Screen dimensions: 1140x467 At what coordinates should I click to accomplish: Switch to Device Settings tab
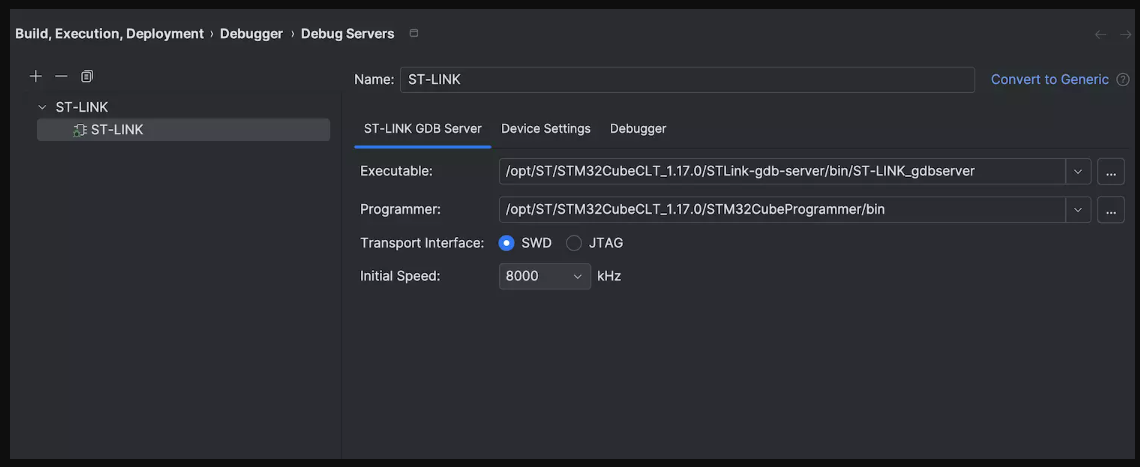pos(545,129)
